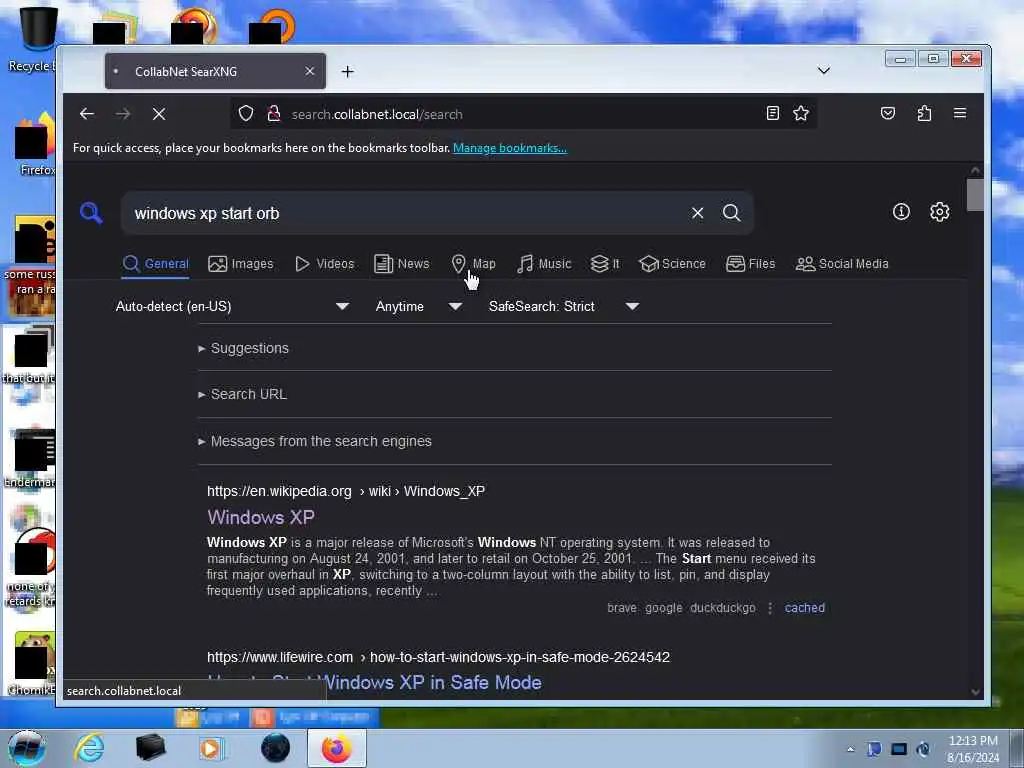Screen dimensions: 1024x768
Task: Open the Windows XP Wikipedia result
Action: coord(261,517)
